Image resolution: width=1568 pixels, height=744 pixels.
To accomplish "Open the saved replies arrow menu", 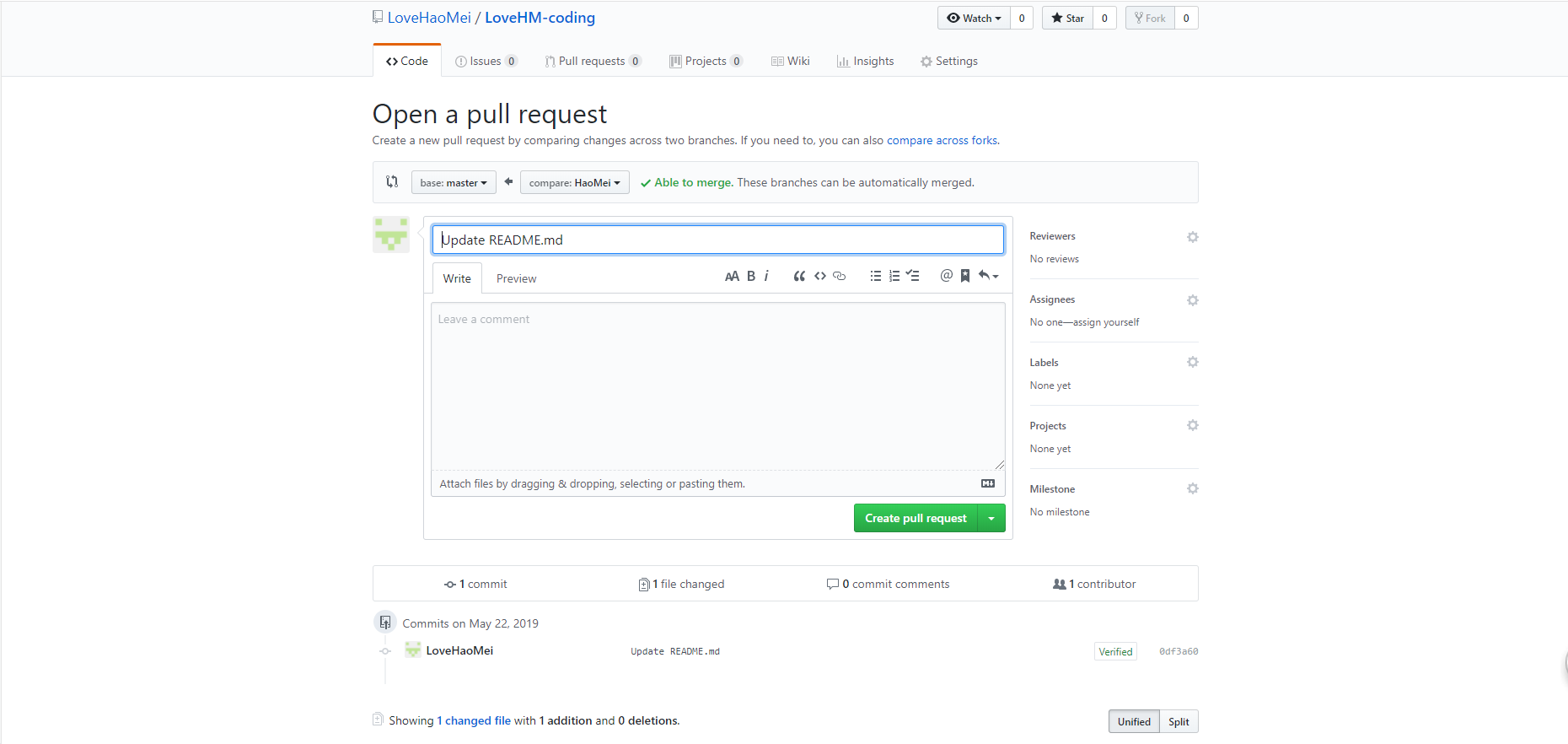I will click(x=988, y=276).
